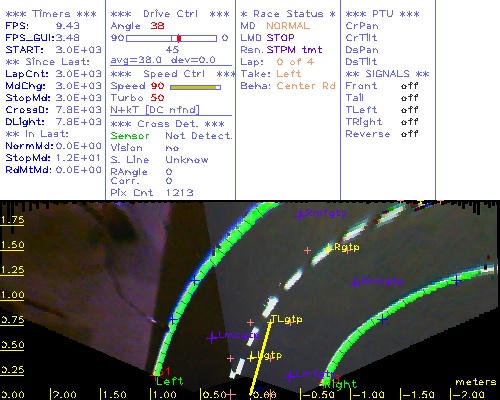
Task: Click the Turbo value 50
Action: coord(157,98)
